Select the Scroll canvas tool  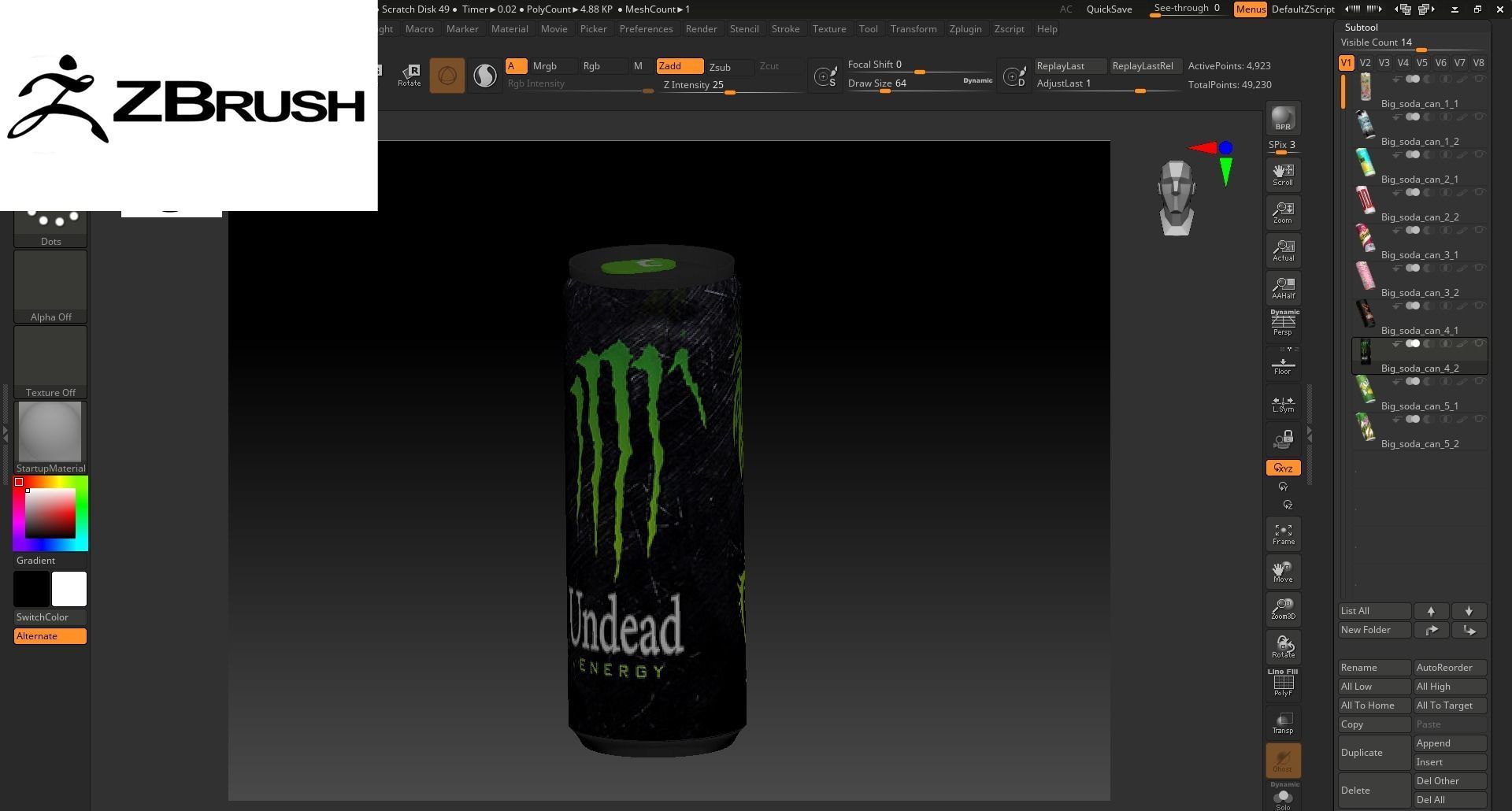click(1283, 175)
